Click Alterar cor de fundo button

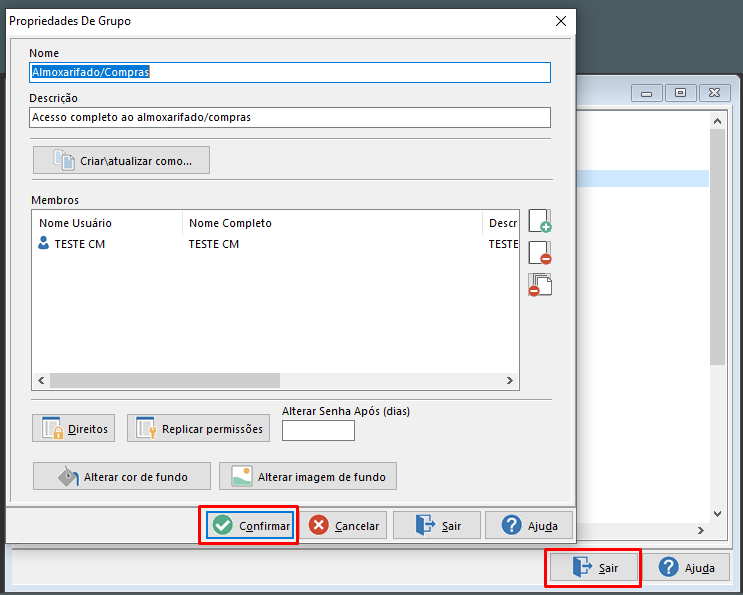click(x=122, y=476)
